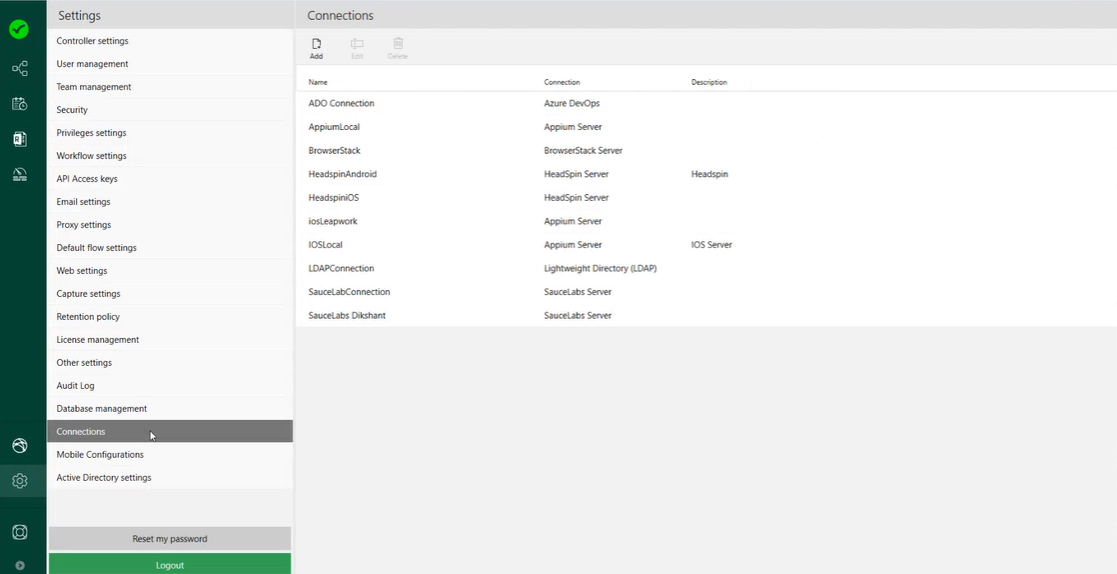Click the Settings gear icon

click(19, 481)
